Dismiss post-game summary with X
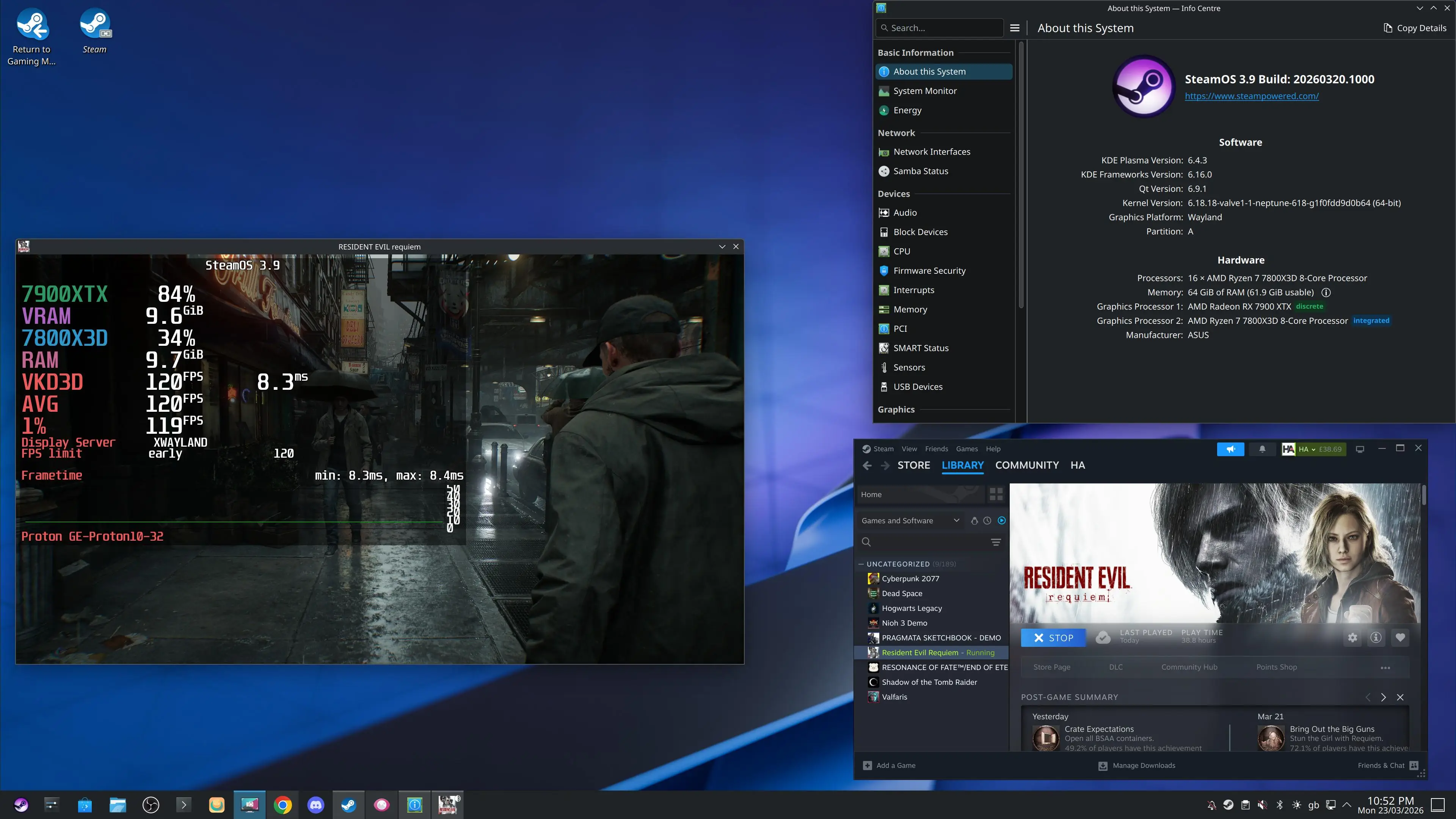 coord(1400,698)
